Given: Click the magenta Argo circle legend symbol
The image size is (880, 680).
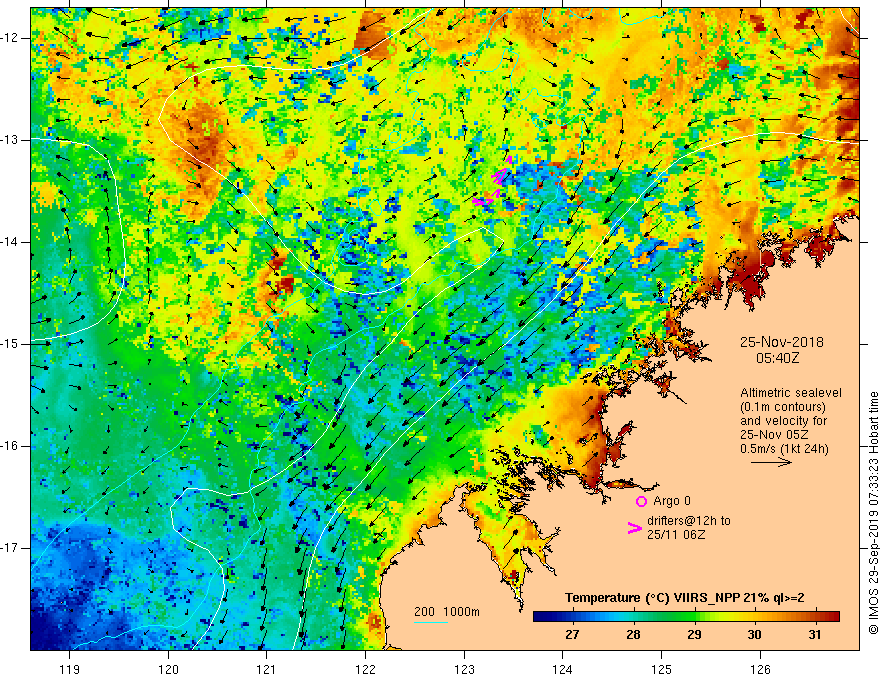Looking at the screenshot, I should pos(641,501).
